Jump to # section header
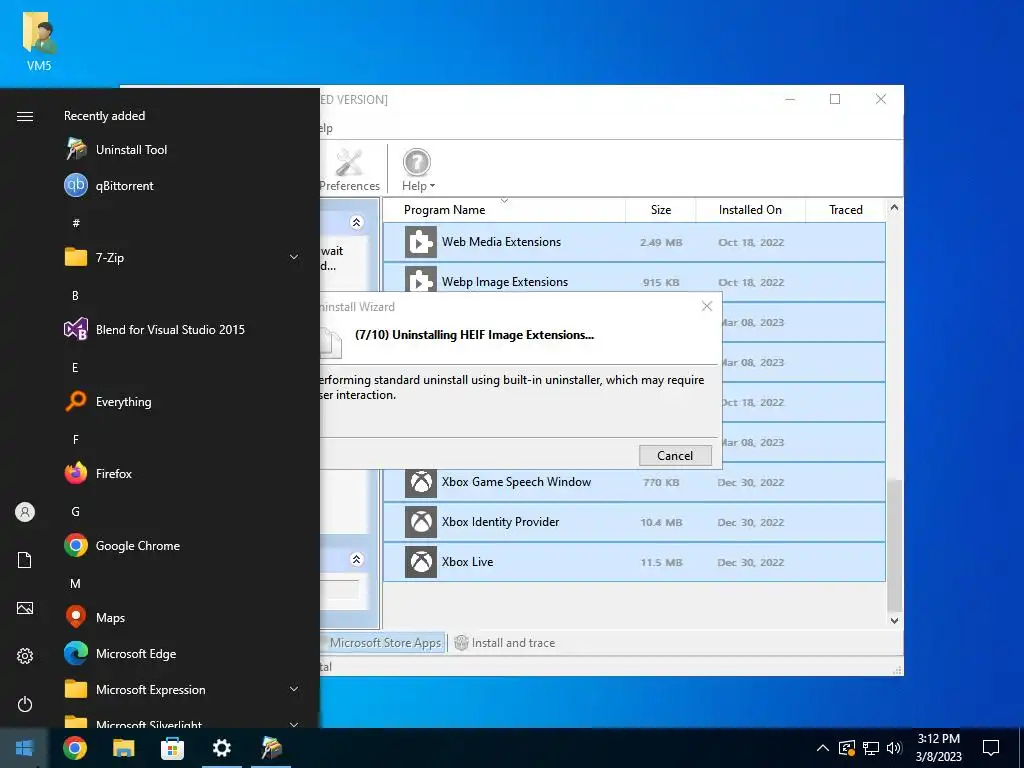The image size is (1024, 768). (76, 223)
